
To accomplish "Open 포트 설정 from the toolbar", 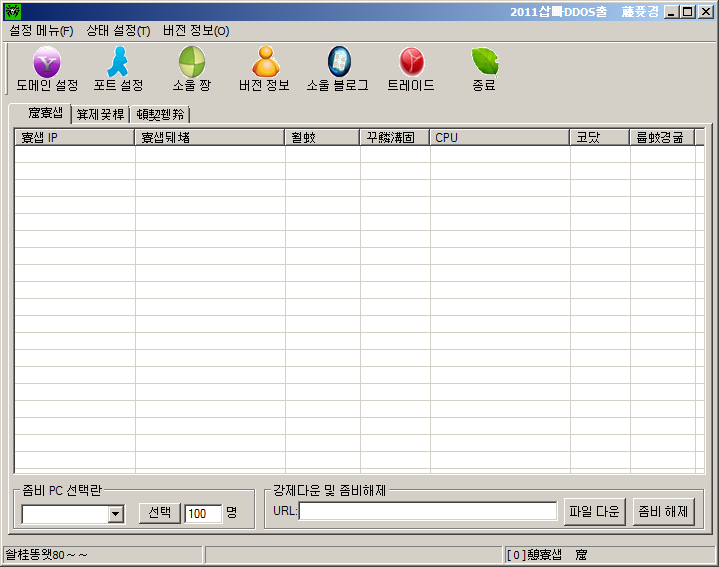I will click(x=118, y=63).
